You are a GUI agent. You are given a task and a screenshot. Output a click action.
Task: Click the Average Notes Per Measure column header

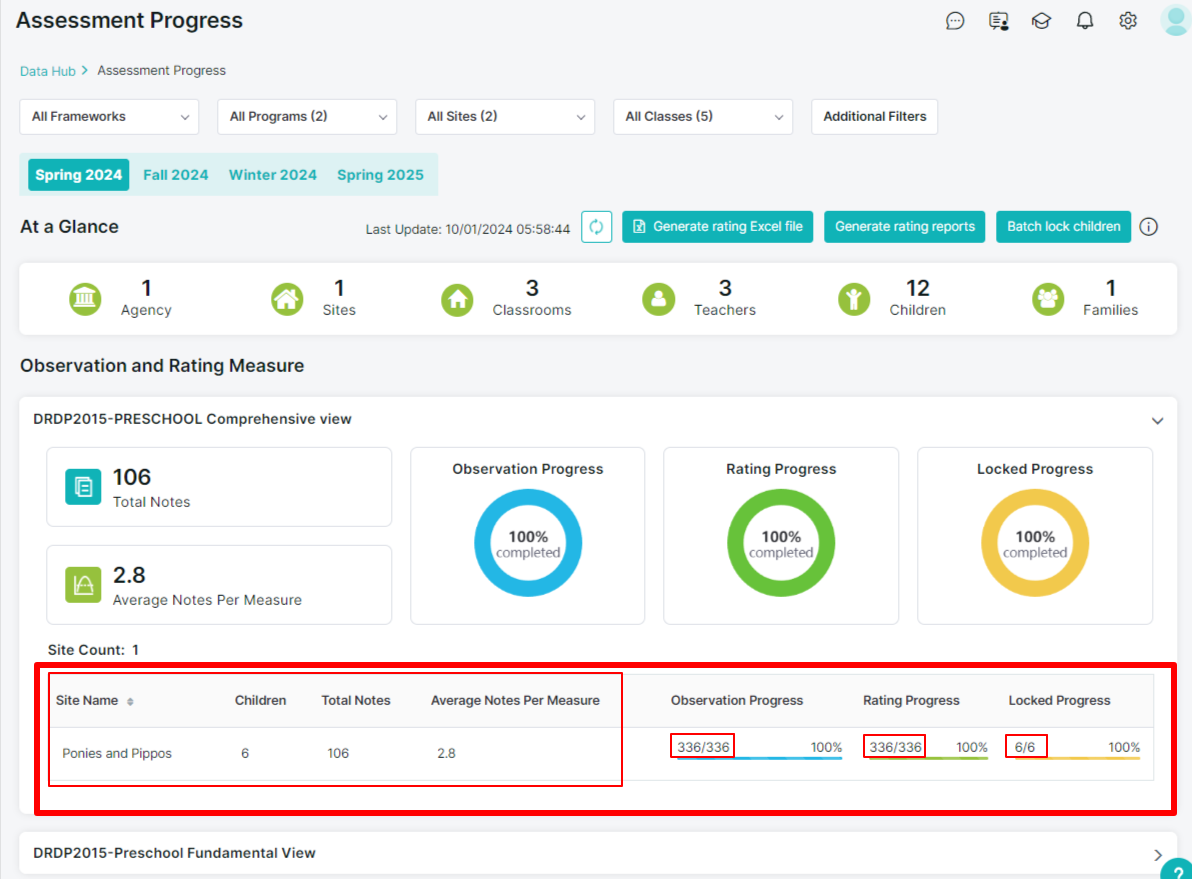[515, 700]
